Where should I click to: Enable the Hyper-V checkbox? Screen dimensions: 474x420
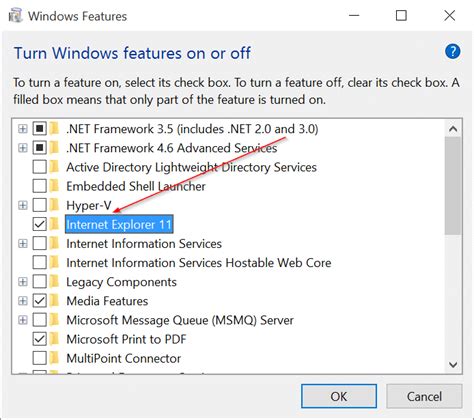click(x=39, y=205)
